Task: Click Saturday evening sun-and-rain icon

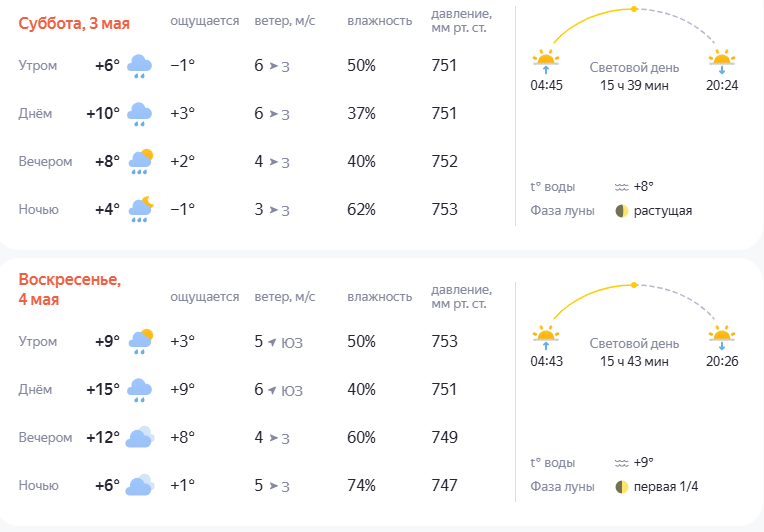Action: point(139,162)
